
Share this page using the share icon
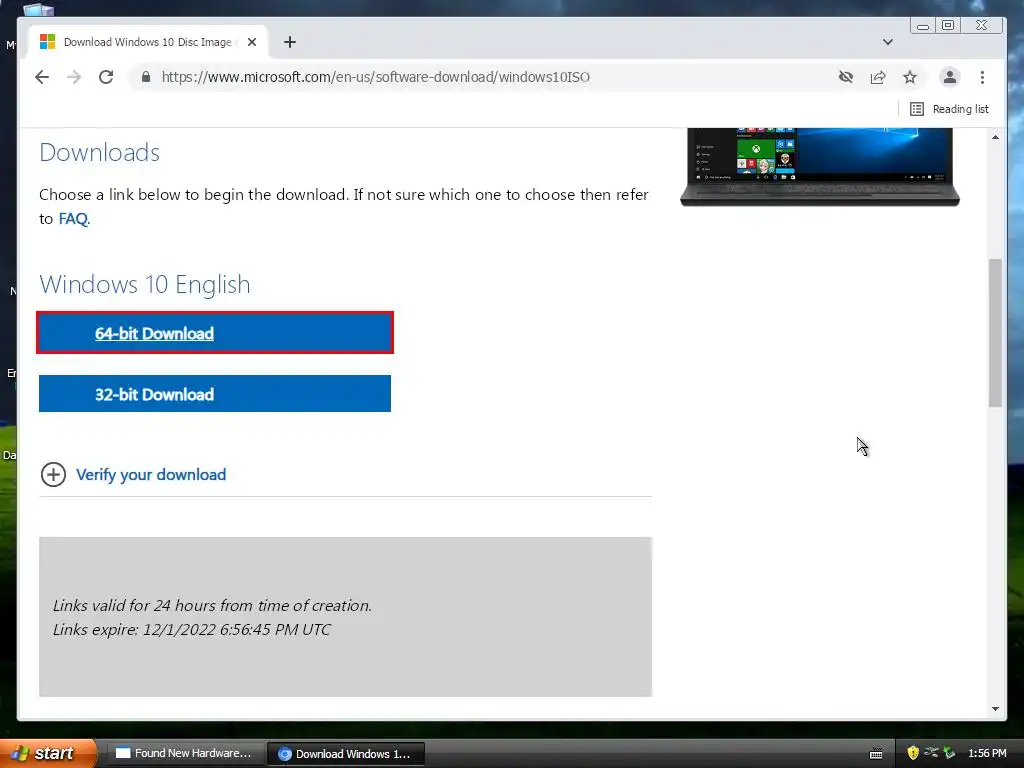coord(878,77)
